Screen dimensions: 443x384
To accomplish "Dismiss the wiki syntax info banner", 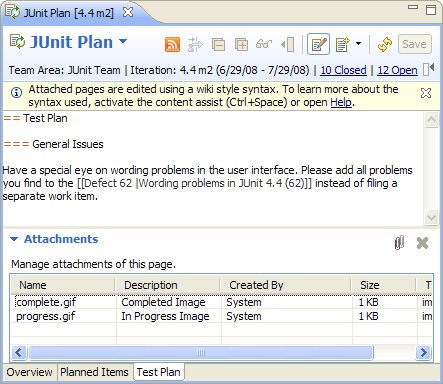I will tap(426, 93).
